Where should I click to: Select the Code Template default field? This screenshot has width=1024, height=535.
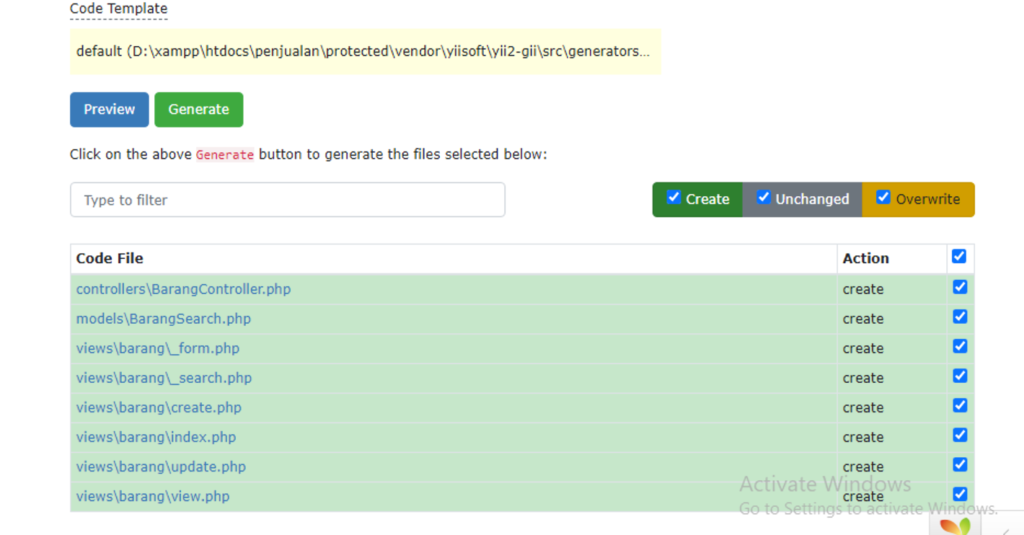click(x=365, y=52)
